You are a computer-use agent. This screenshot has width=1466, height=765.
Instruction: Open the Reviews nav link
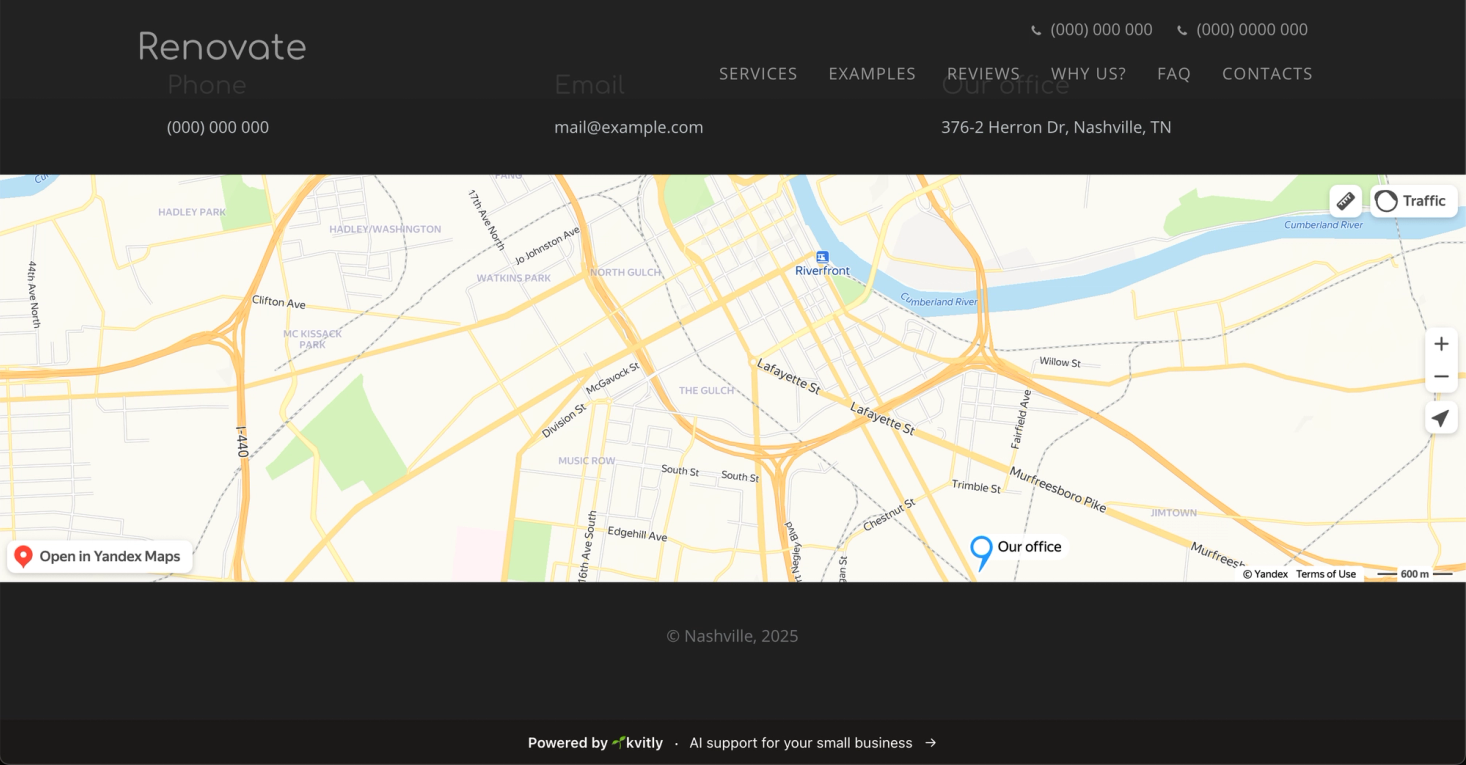983,74
